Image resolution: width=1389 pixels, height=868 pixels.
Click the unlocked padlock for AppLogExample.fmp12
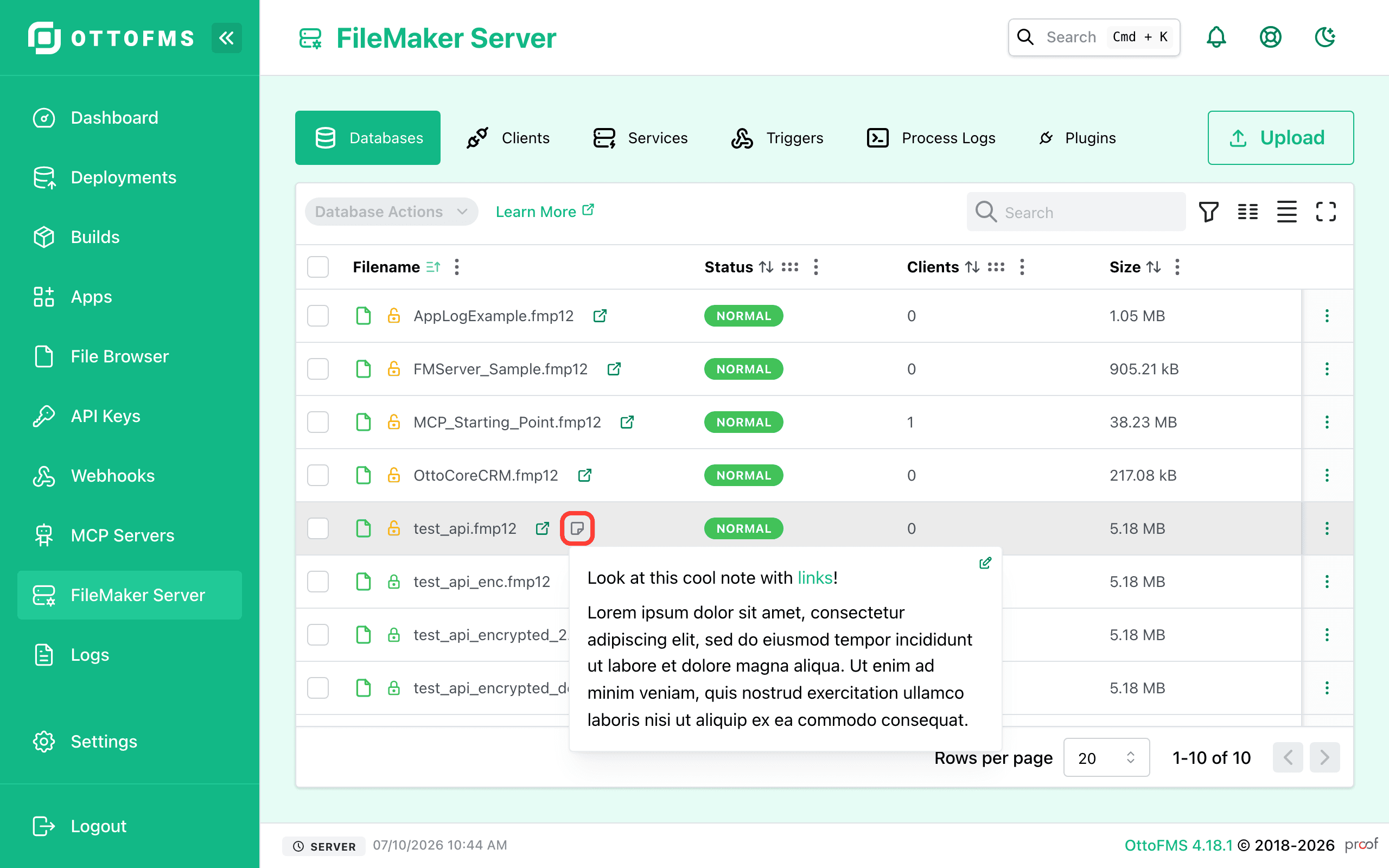coord(393,316)
